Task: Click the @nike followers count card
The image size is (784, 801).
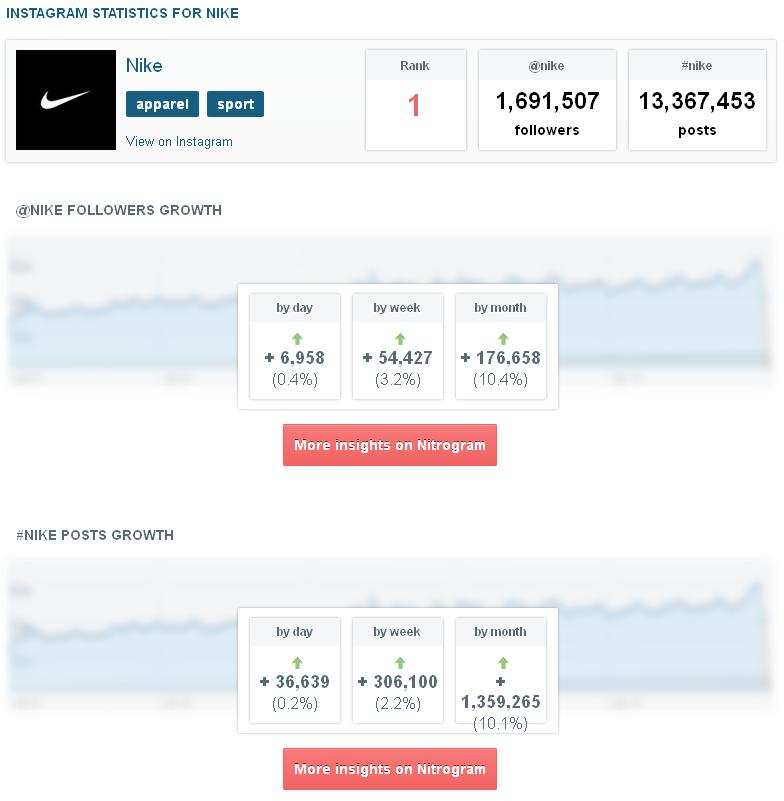Action: [x=547, y=100]
